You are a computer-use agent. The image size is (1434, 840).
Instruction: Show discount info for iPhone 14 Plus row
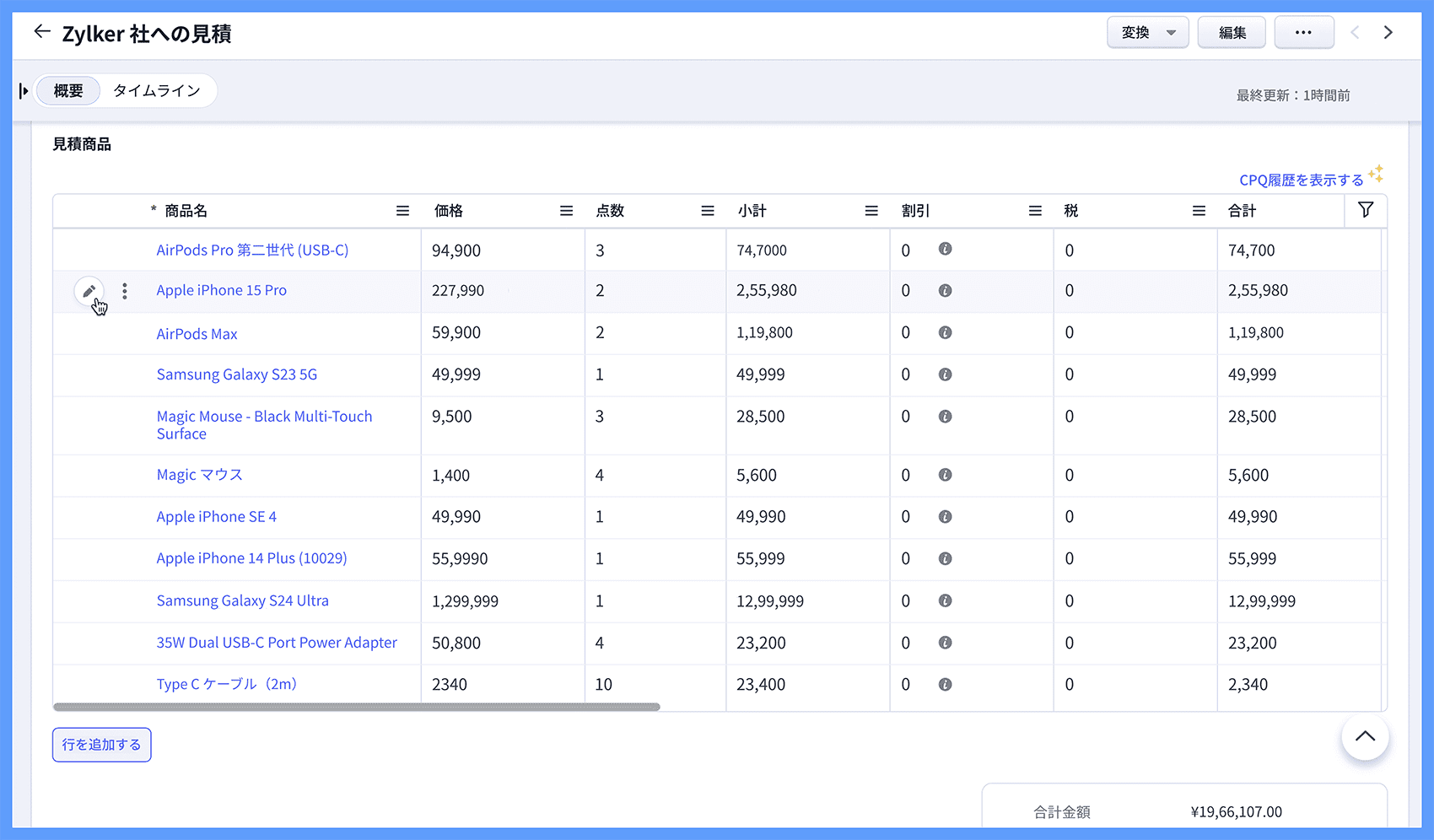coord(945,558)
